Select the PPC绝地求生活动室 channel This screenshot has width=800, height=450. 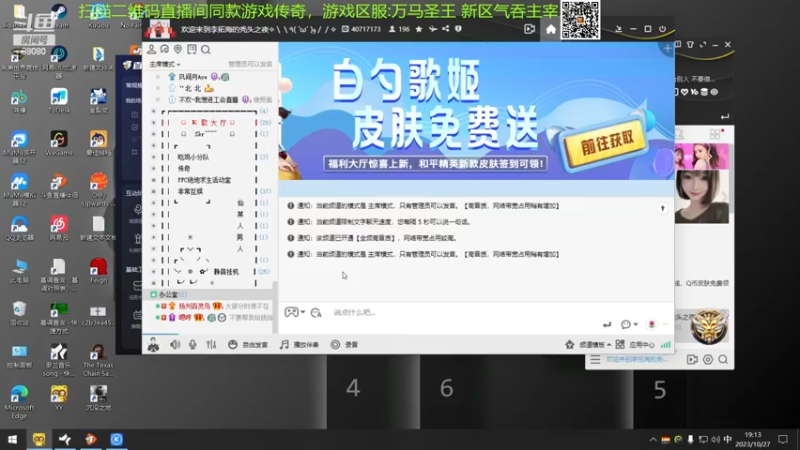204,180
